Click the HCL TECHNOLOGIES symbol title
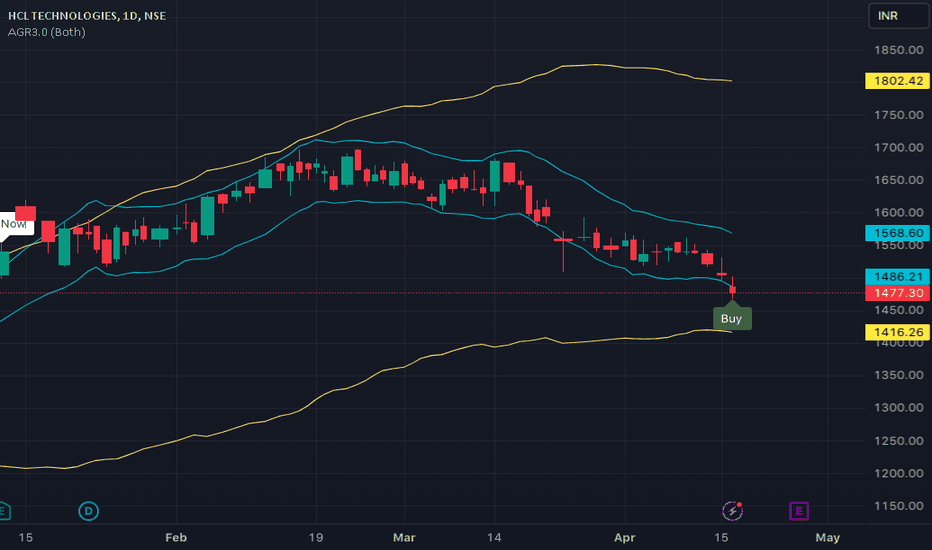Viewport: 932px width, 550px height. coord(87,16)
